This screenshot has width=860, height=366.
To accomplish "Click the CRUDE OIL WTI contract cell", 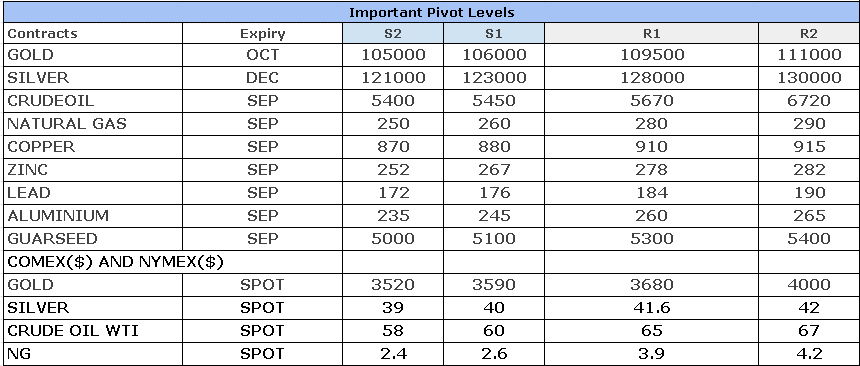I will click(93, 331).
